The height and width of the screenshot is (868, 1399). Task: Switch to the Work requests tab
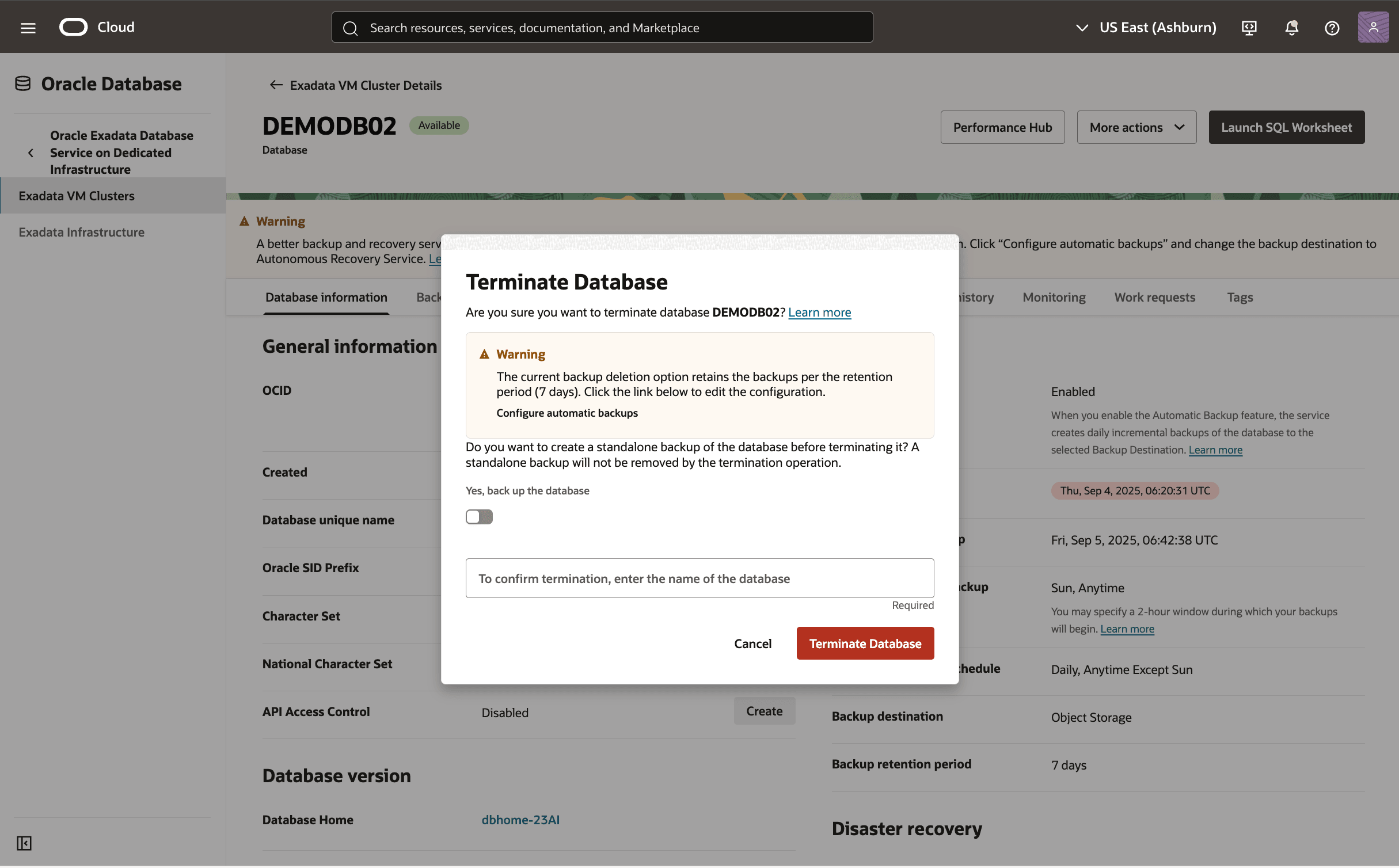pyautogui.click(x=1154, y=297)
